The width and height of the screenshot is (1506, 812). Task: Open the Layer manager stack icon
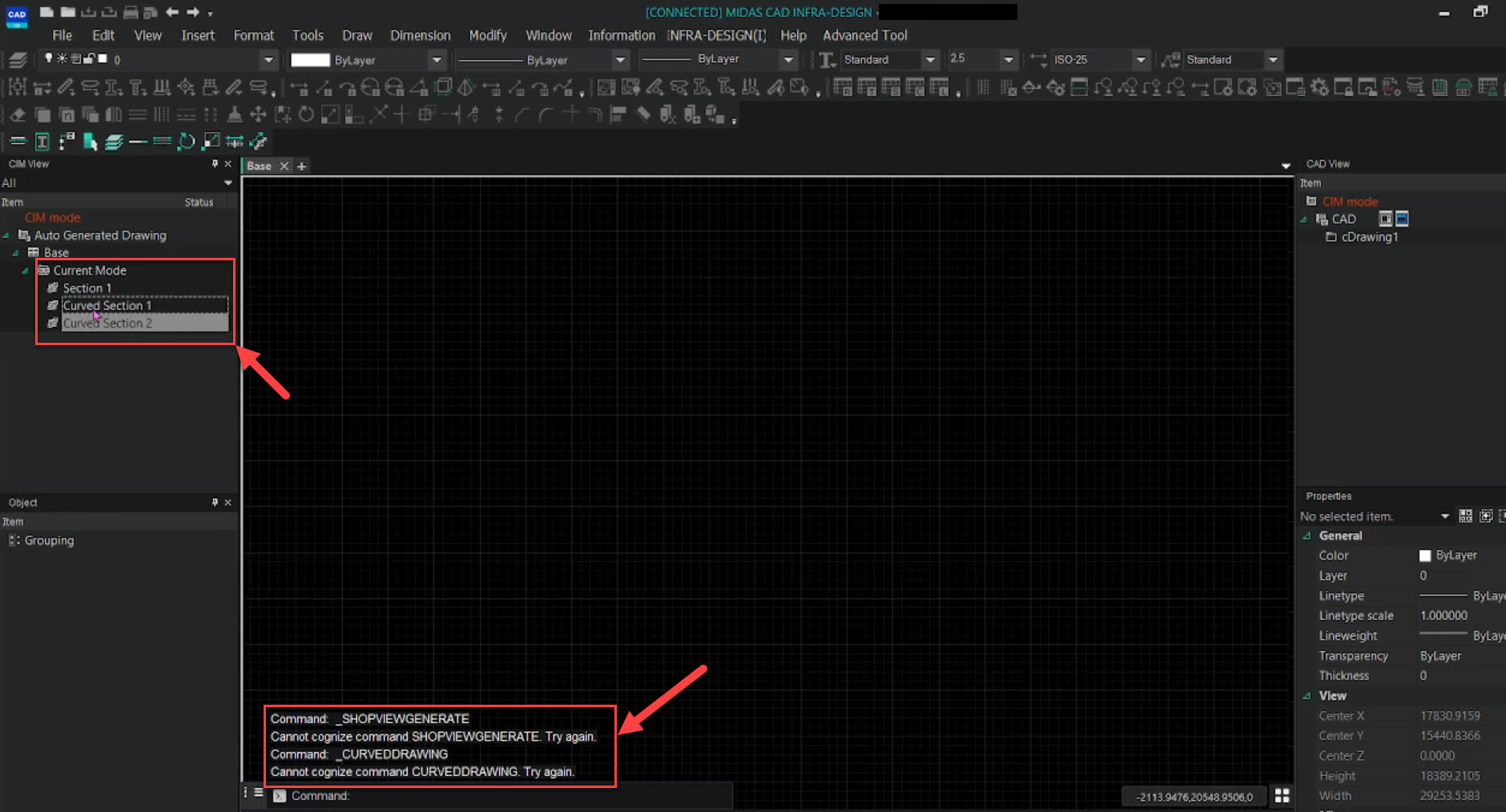click(x=18, y=59)
